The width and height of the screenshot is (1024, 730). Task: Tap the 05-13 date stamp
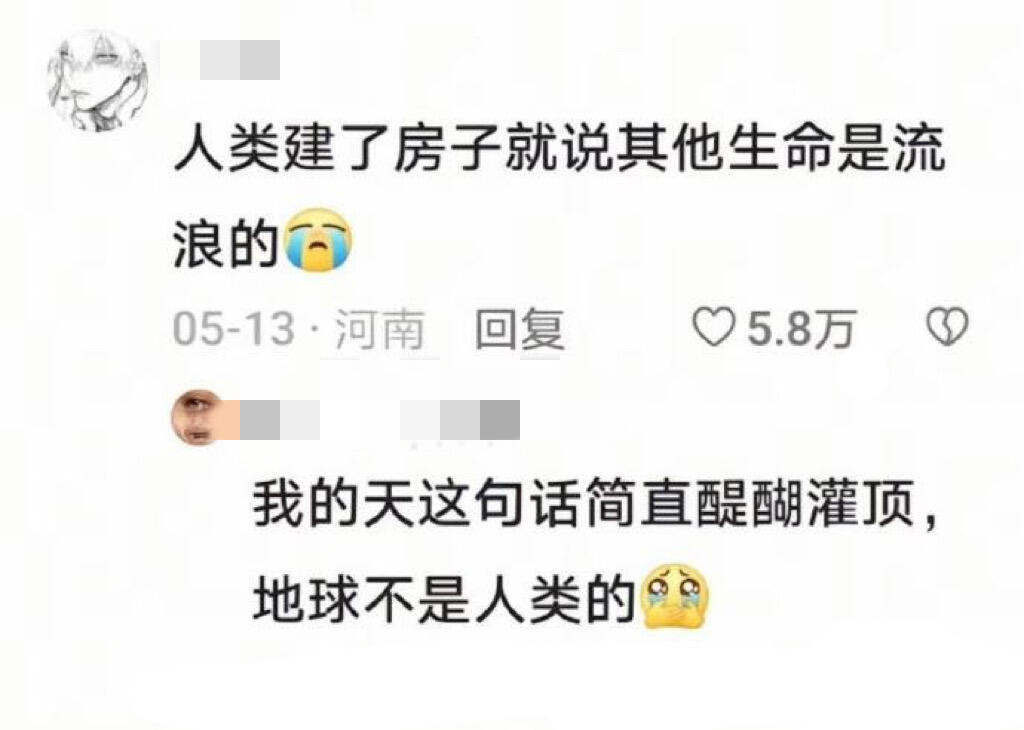pyautogui.click(x=234, y=328)
